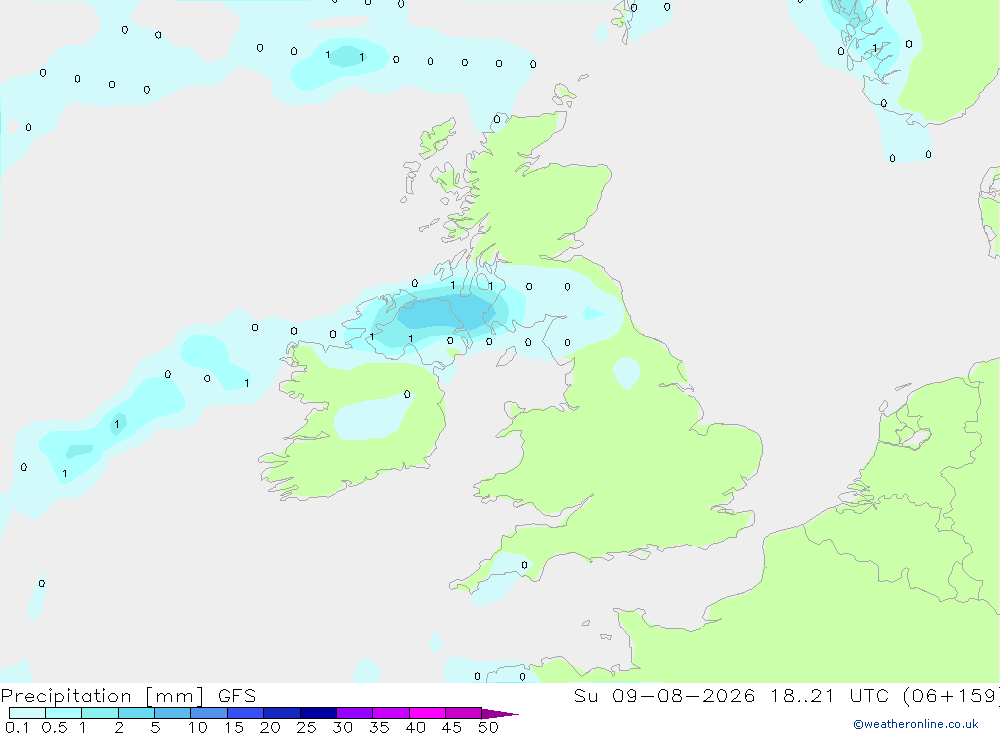The height and width of the screenshot is (733, 1000).
Task: Click the 0.1–0.5 mm palest cyan legend swatch
Action: click(x=27, y=713)
